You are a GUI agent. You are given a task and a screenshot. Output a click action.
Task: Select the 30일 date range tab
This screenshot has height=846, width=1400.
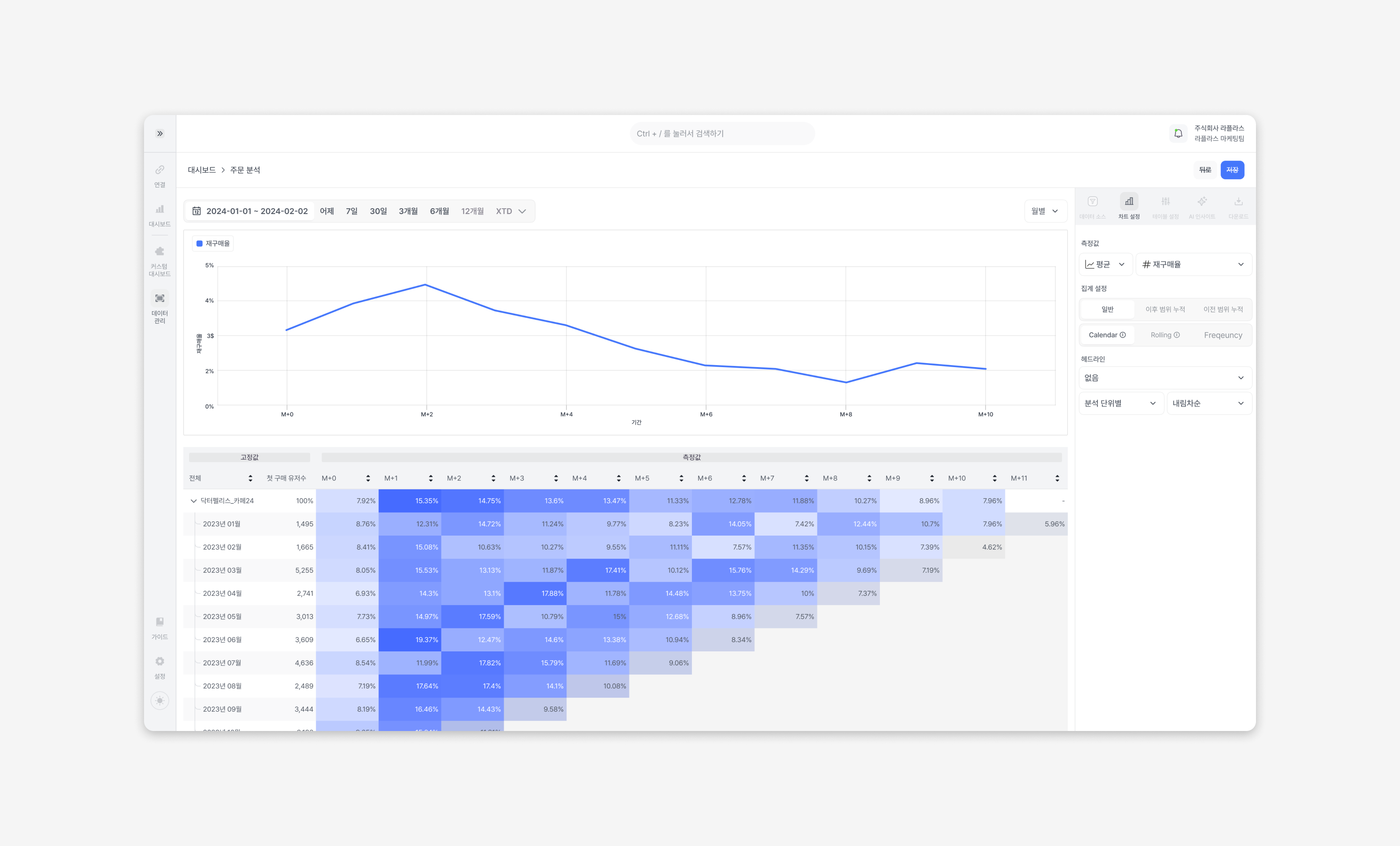(x=378, y=211)
